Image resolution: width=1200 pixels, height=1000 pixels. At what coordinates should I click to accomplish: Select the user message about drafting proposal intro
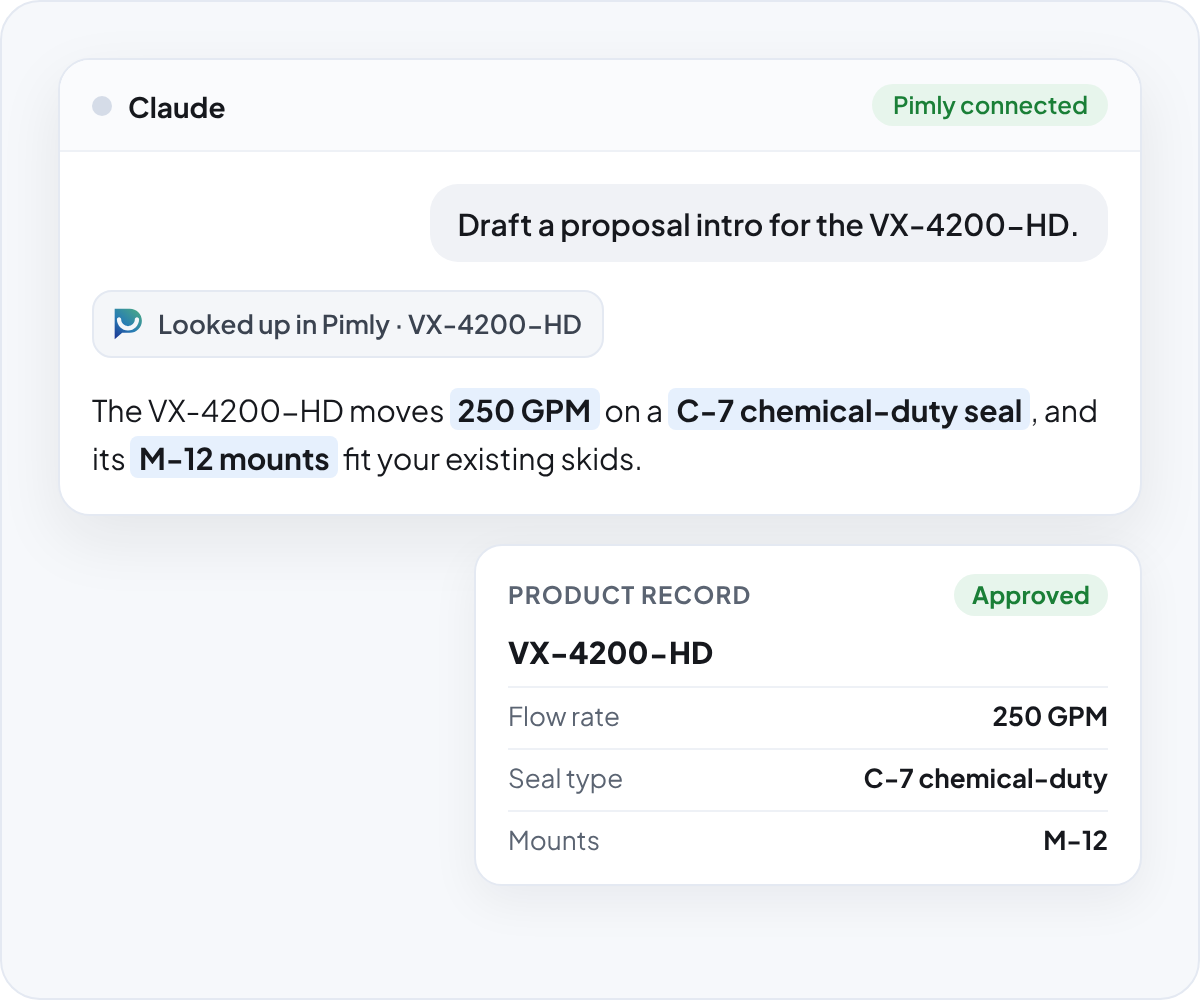tap(769, 224)
